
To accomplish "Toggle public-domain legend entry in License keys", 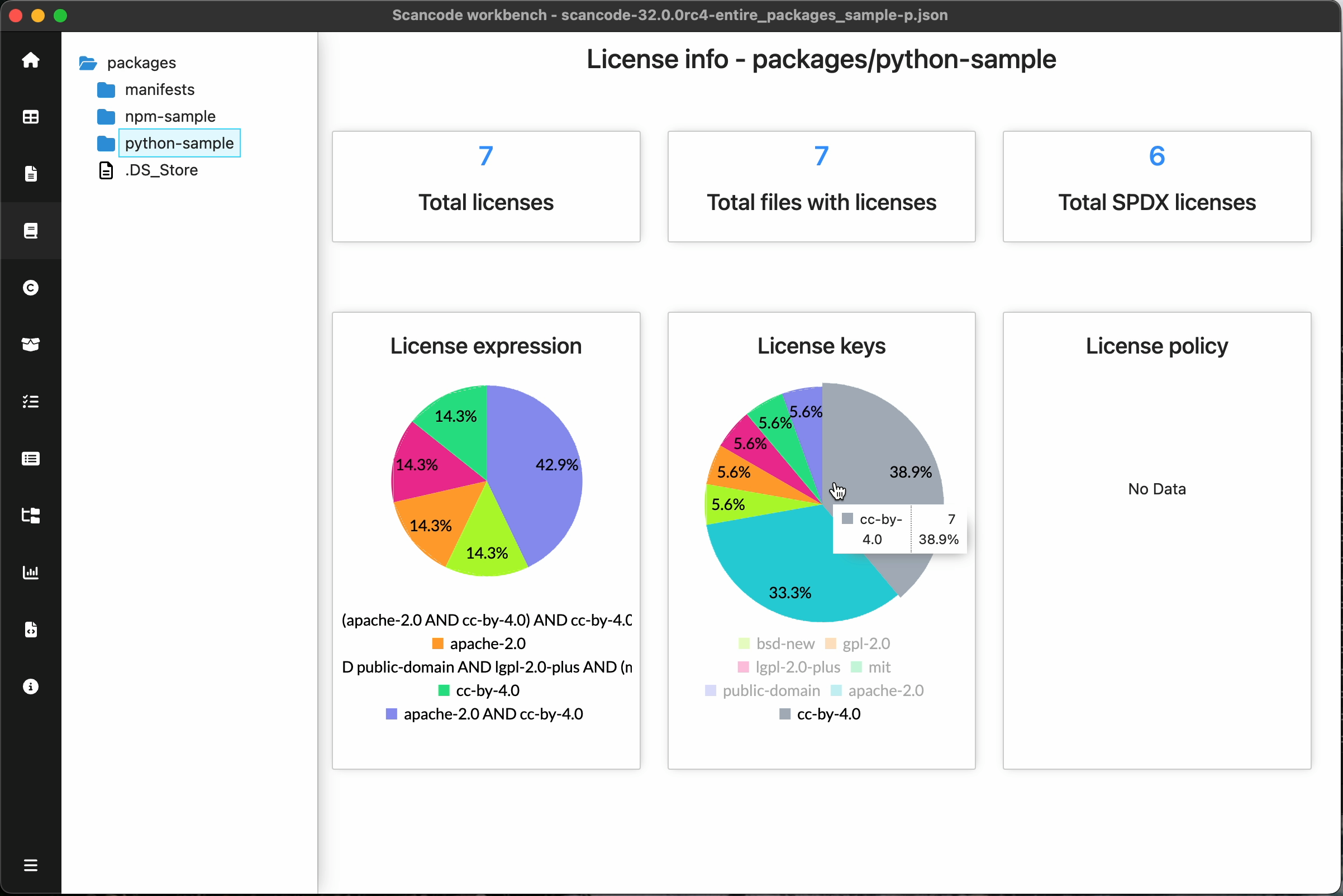I will [x=763, y=690].
